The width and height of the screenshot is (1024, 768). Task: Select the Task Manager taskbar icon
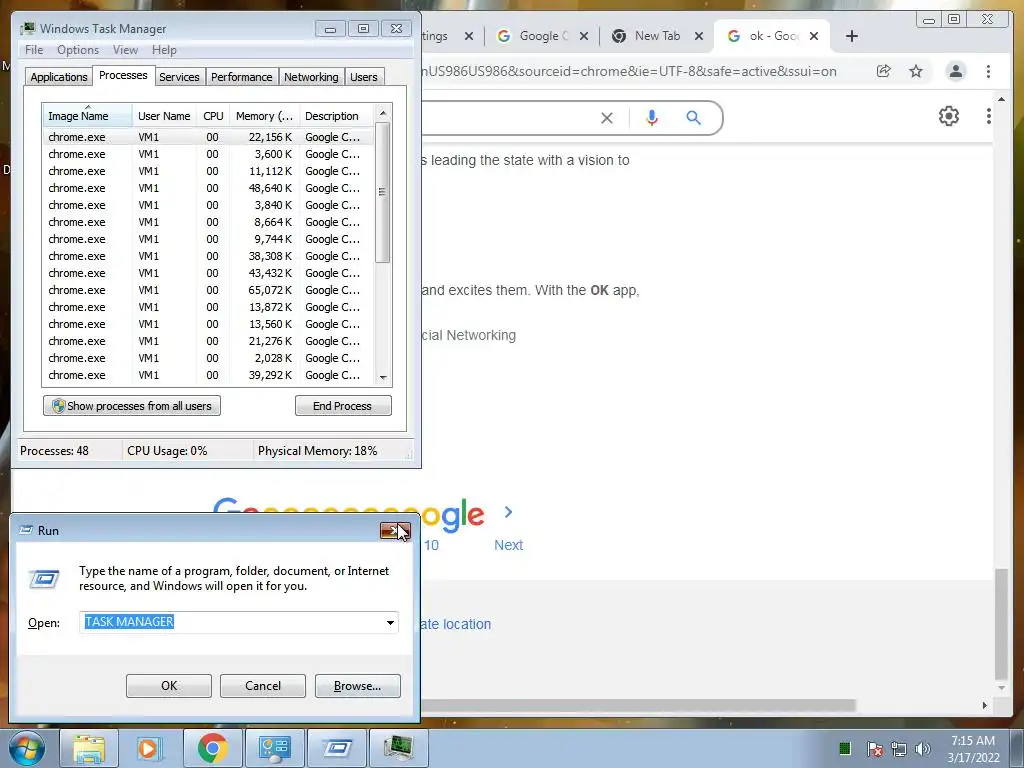[x=398, y=748]
